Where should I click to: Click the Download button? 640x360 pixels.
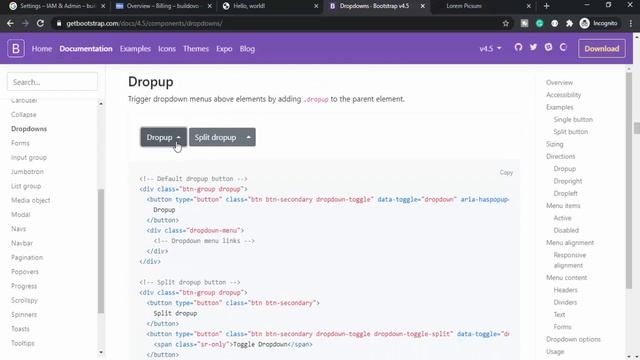pos(602,49)
